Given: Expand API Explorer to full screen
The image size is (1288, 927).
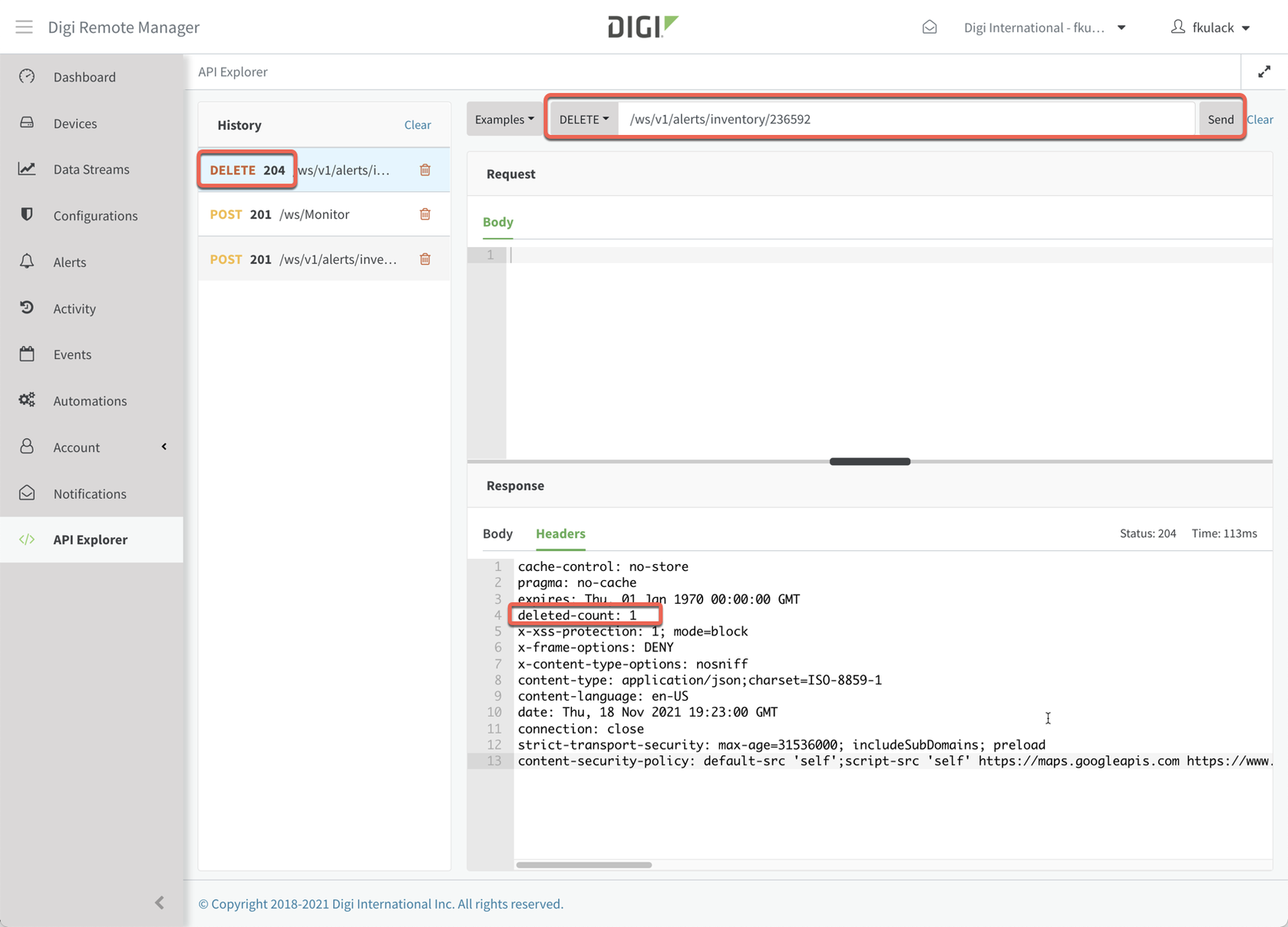Looking at the screenshot, I should coord(1264,71).
